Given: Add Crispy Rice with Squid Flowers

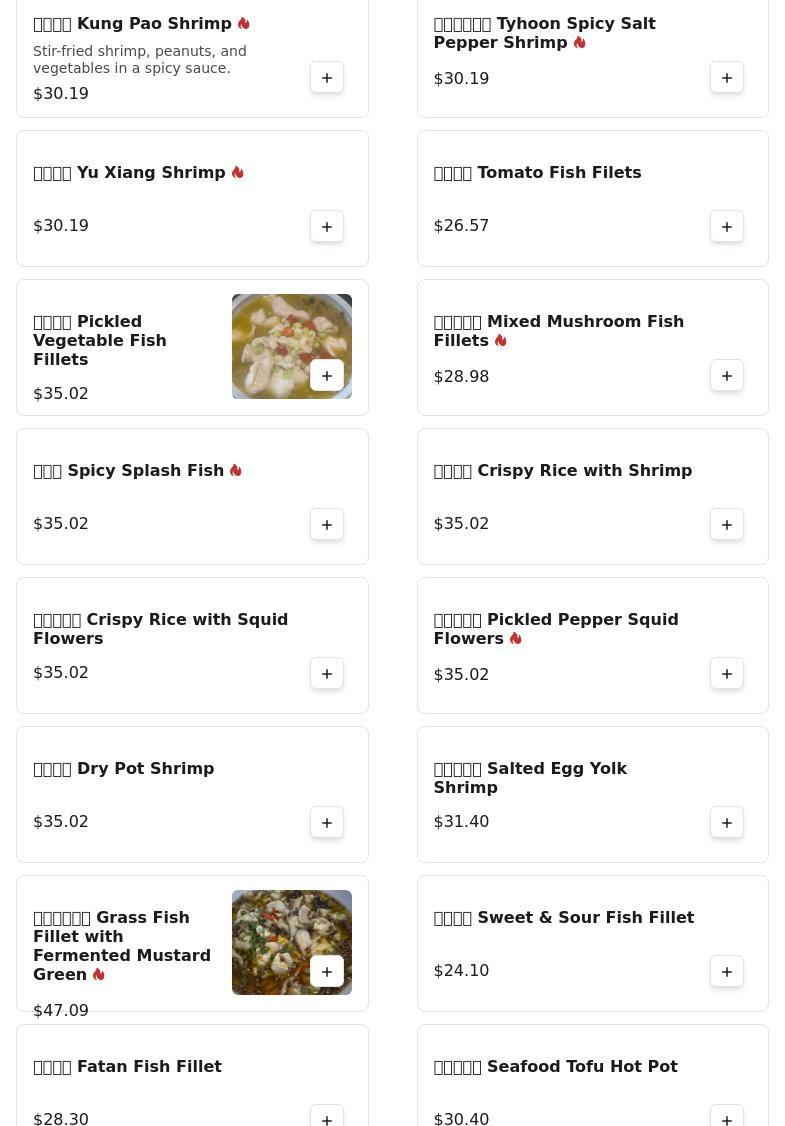Looking at the screenshot, I should [327, 674].
